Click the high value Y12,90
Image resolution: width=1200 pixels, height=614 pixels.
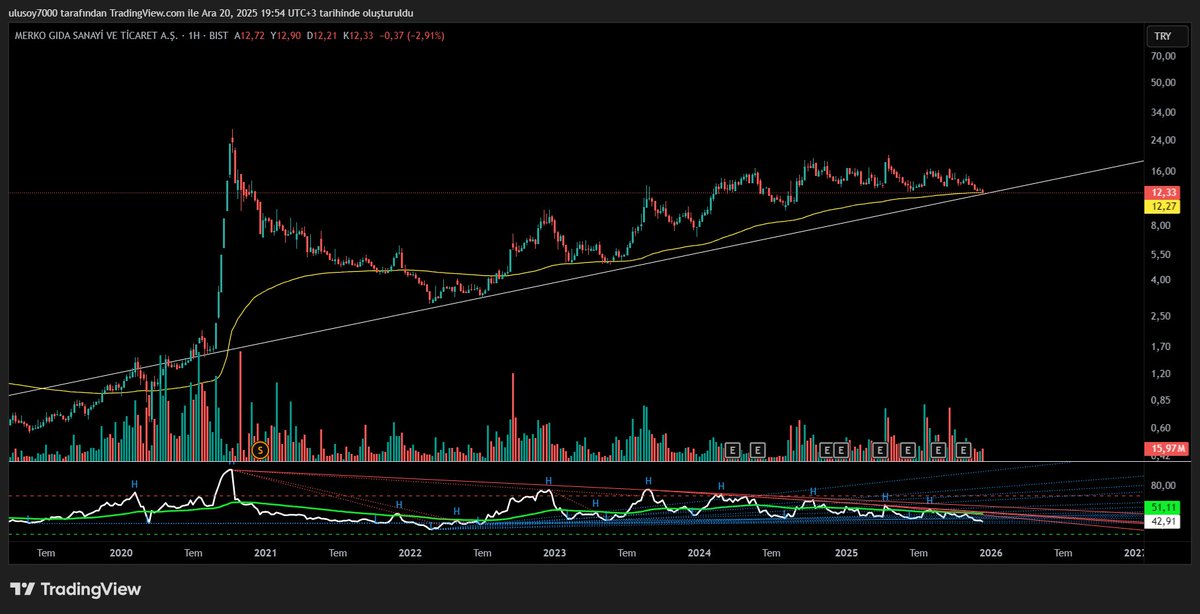288,35
